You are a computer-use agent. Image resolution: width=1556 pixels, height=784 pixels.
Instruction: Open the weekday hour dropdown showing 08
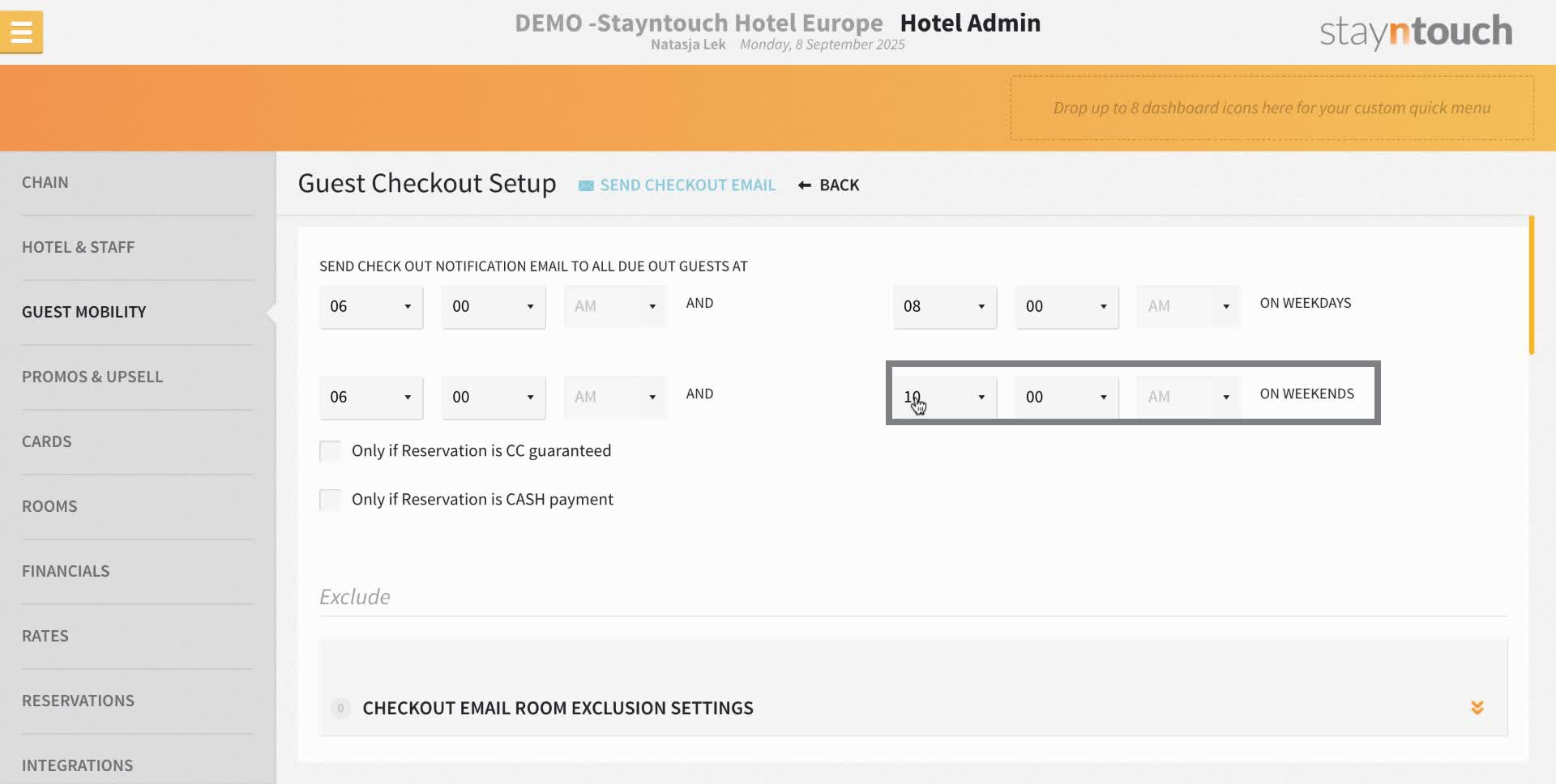pos(943,307)
